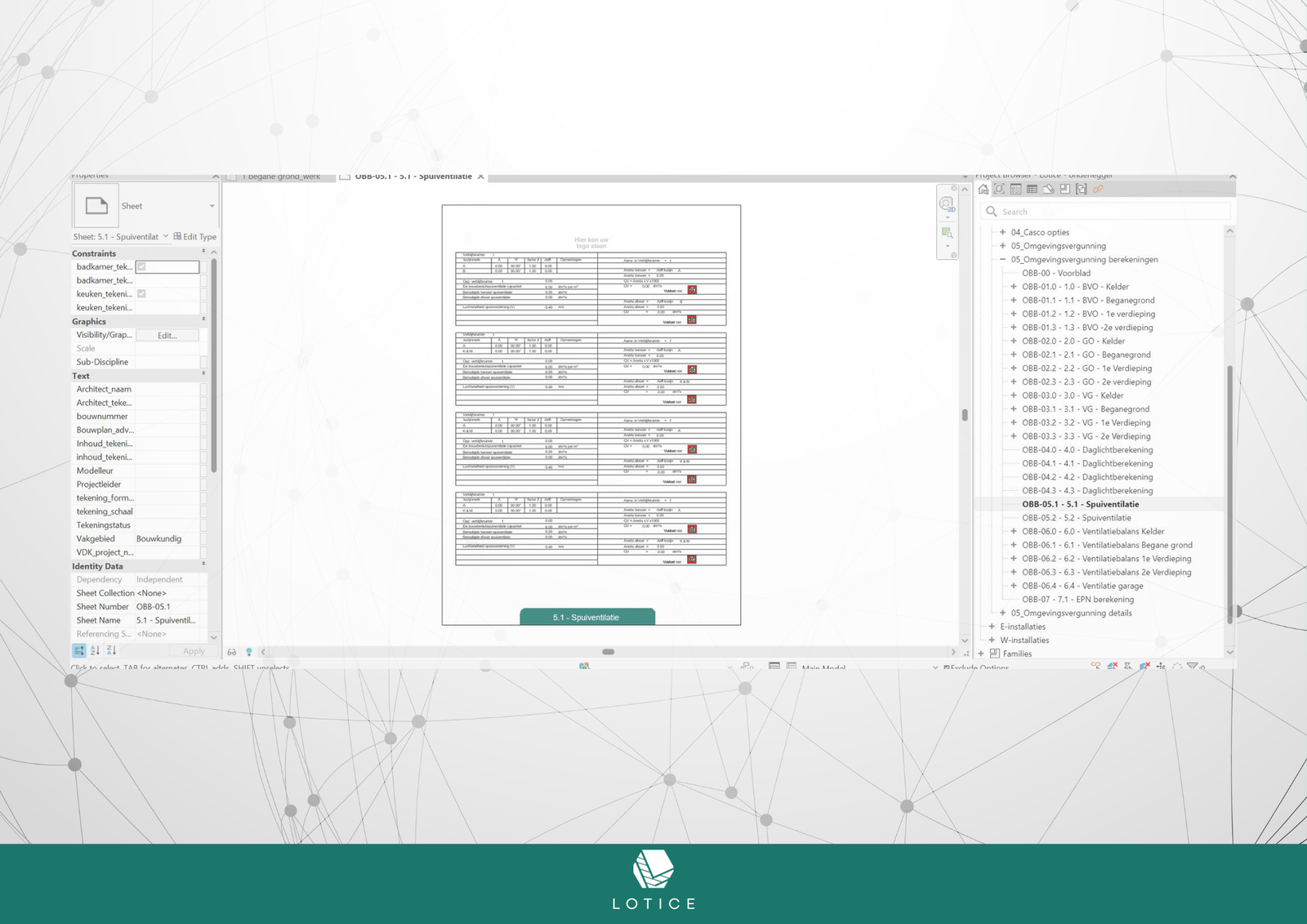Expand the OBB-06.0 Ventilatiebalans Kelder node
Screen dimensions: 1307x924
(x=1015, y=531)
